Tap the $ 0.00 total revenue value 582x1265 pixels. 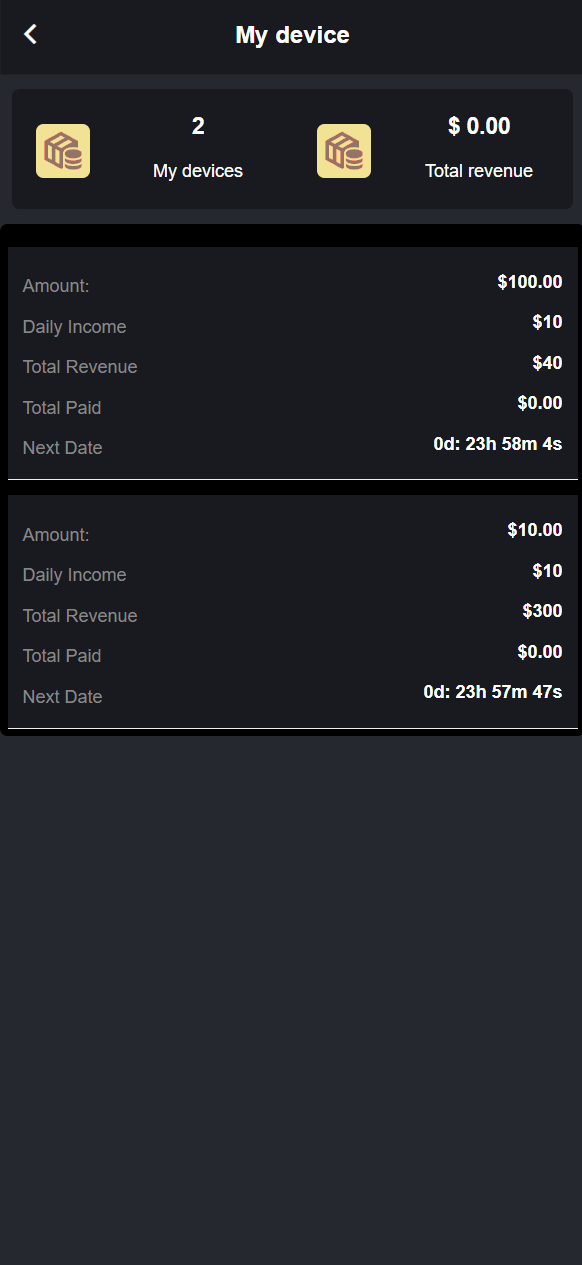pyautogui.click(x=479, y=127)
